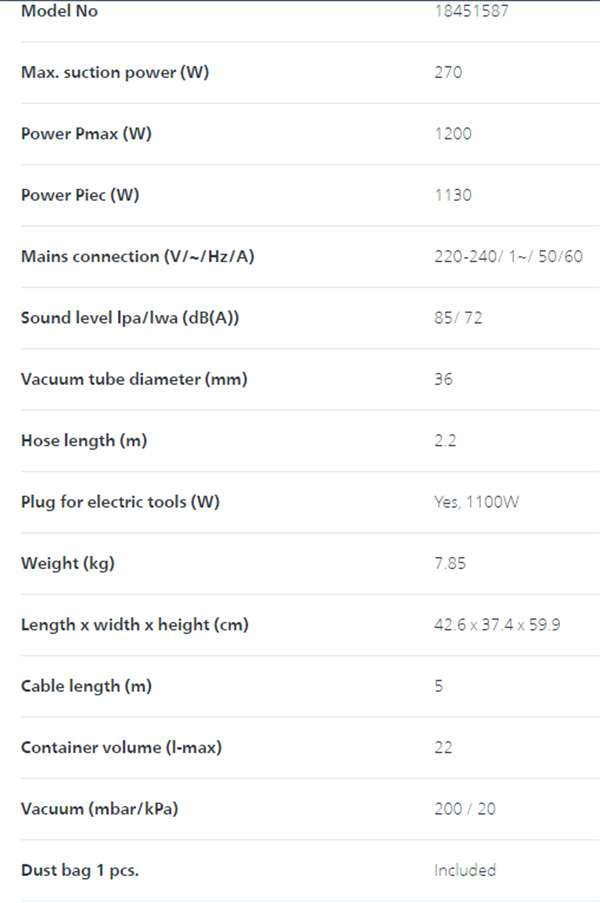Viewport: 600px width, 903px height.
Task: Select the Mains connection (V/~/Hz/A) label
Action: click(x=137, y=256)
